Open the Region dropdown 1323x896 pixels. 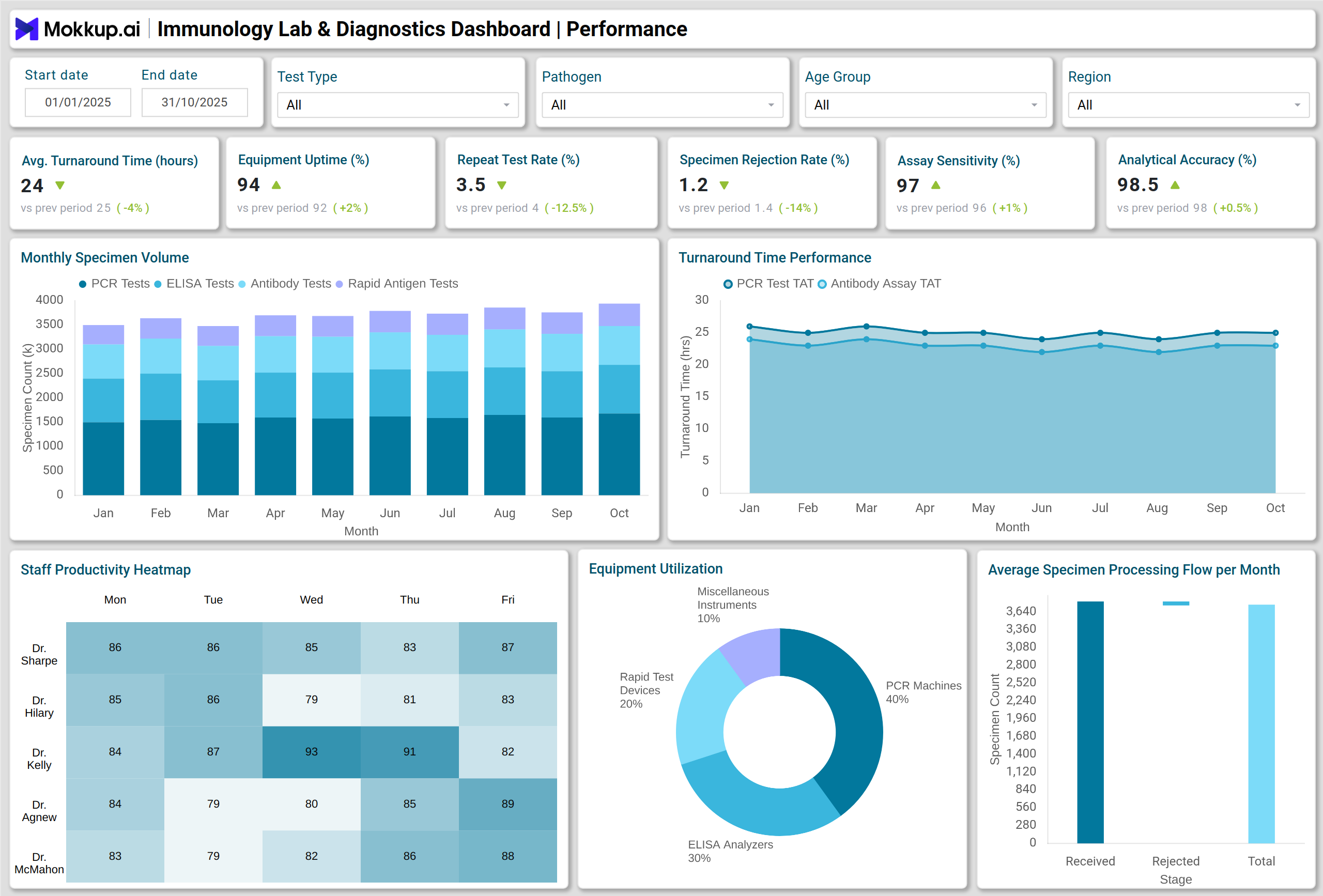[x=1189, y=105]
